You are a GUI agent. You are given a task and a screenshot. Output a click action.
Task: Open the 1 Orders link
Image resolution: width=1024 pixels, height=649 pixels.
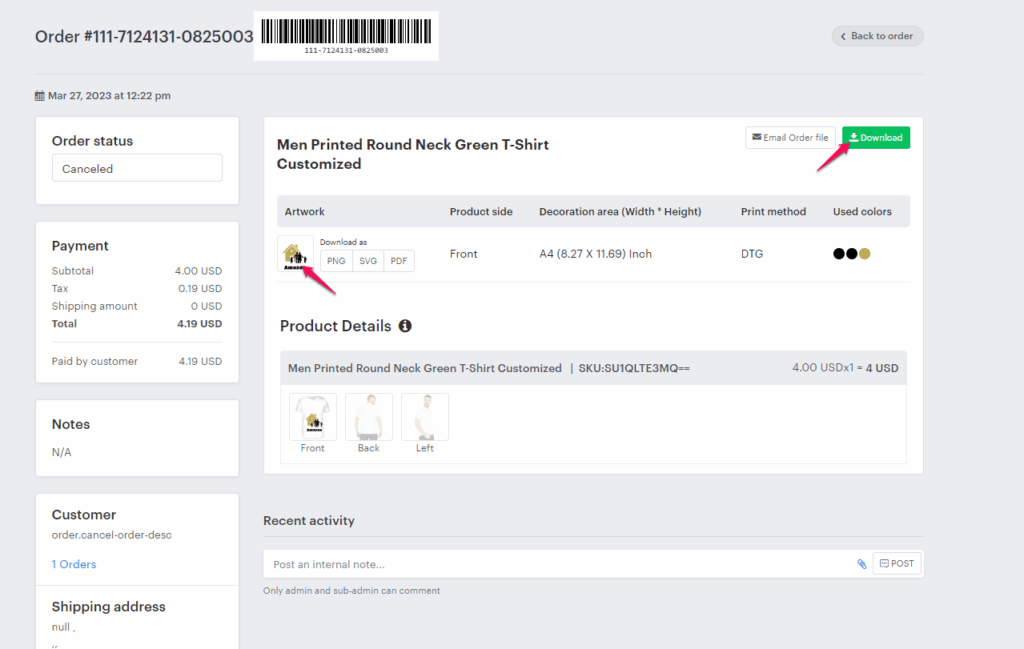coord(74,564)
